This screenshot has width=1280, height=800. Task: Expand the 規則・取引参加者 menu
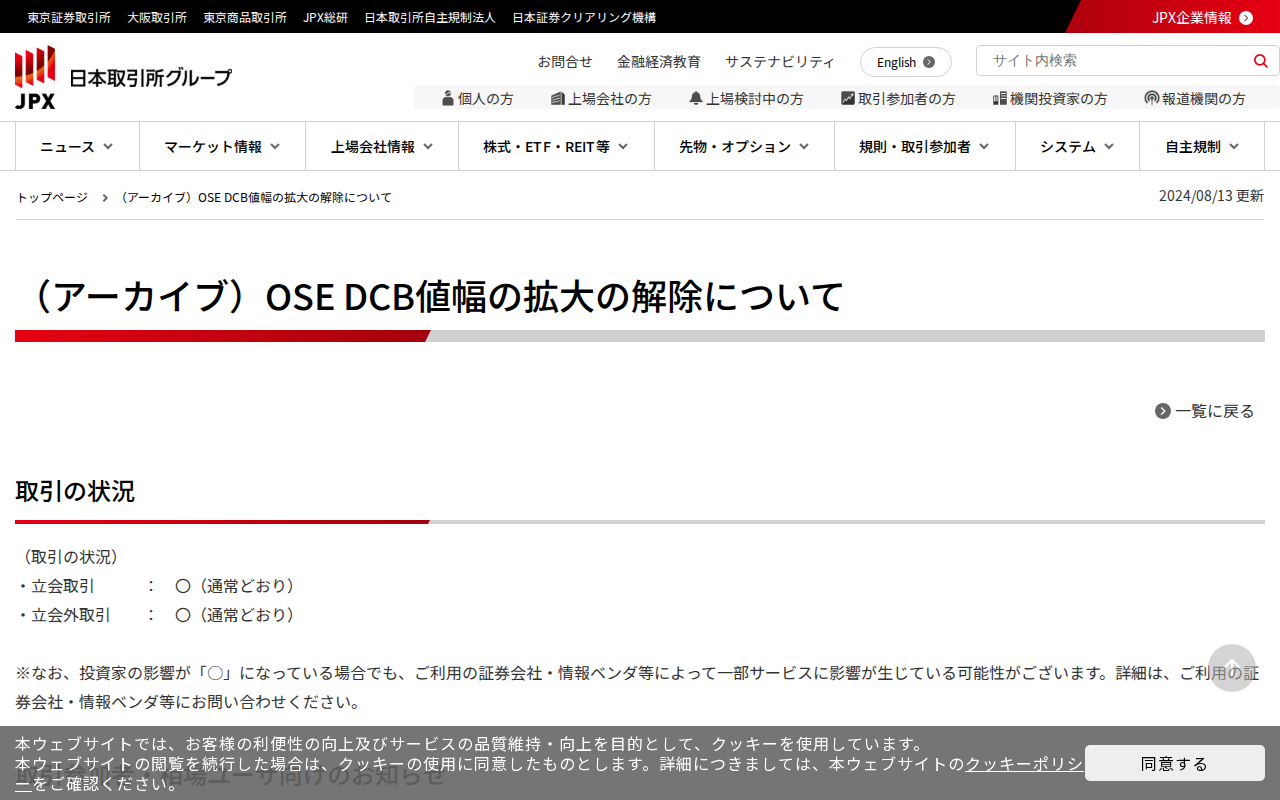(x=925, y=147)
